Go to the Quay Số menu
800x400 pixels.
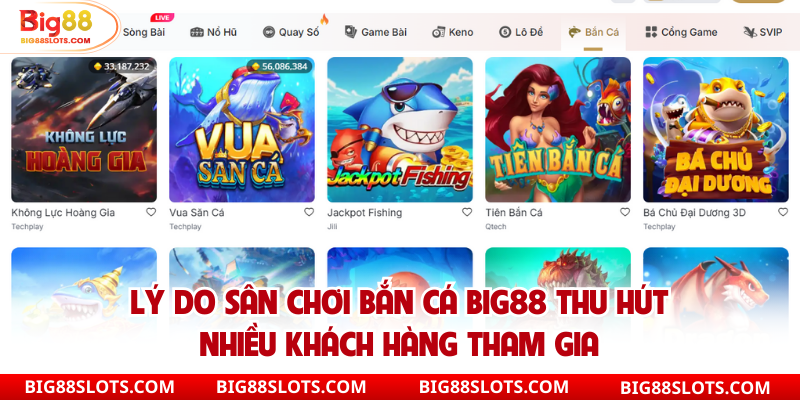(291, 32)
